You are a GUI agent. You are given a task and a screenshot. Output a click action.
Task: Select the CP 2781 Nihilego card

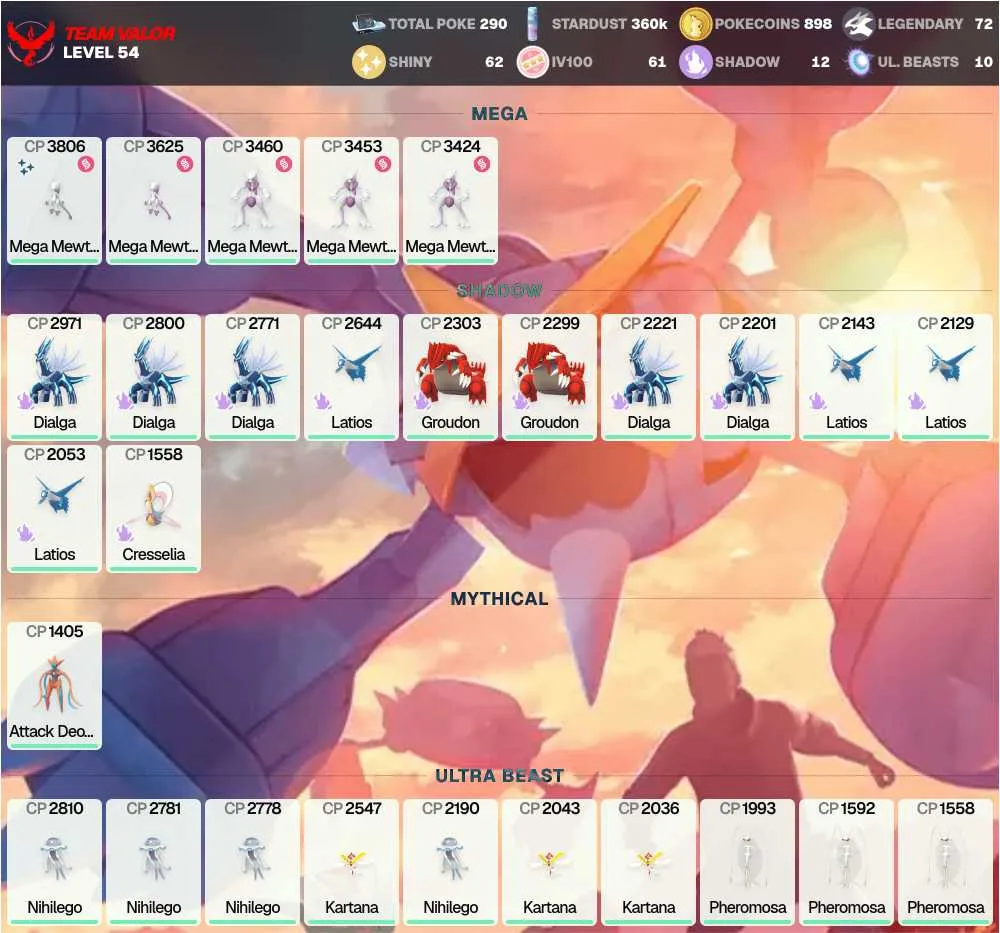pyautogui.click(x=153, y=862)
